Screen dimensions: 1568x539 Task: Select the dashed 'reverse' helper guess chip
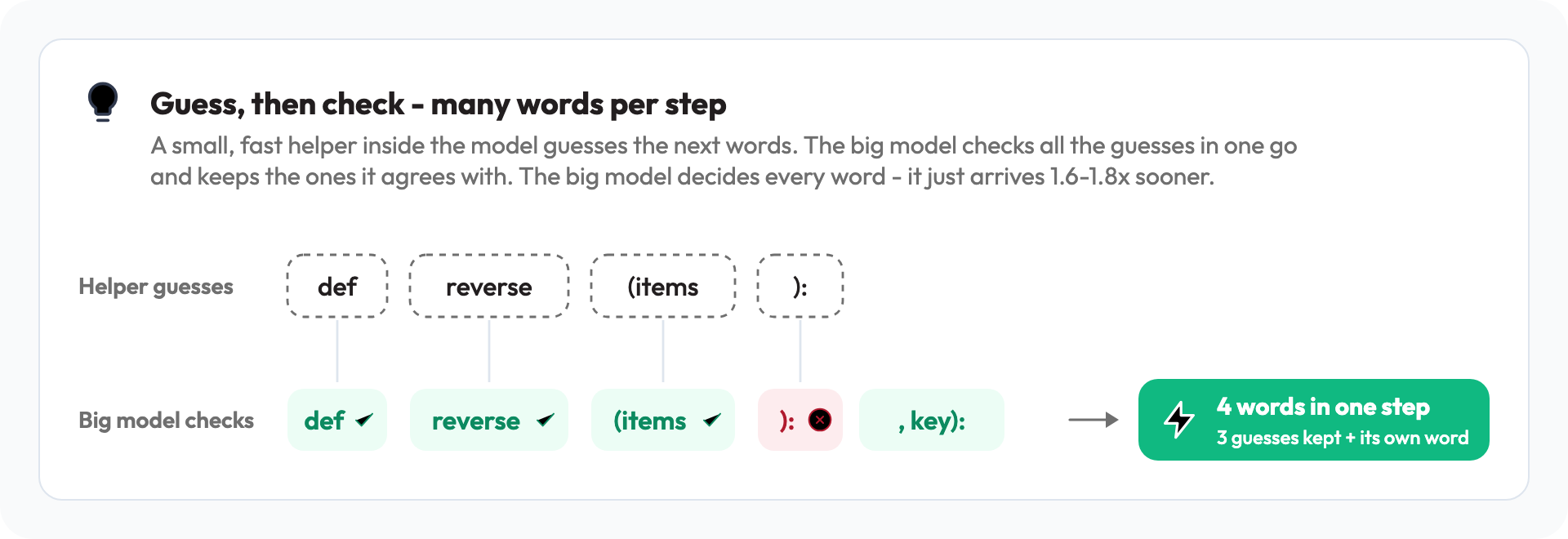(489, 286)
